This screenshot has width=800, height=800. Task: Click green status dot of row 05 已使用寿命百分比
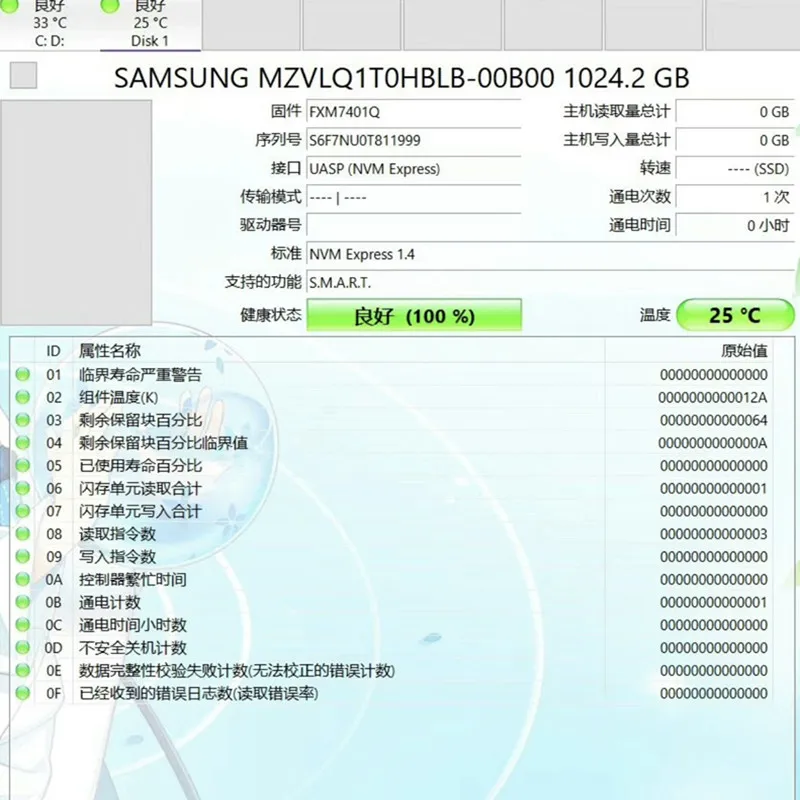pos(22,465)
